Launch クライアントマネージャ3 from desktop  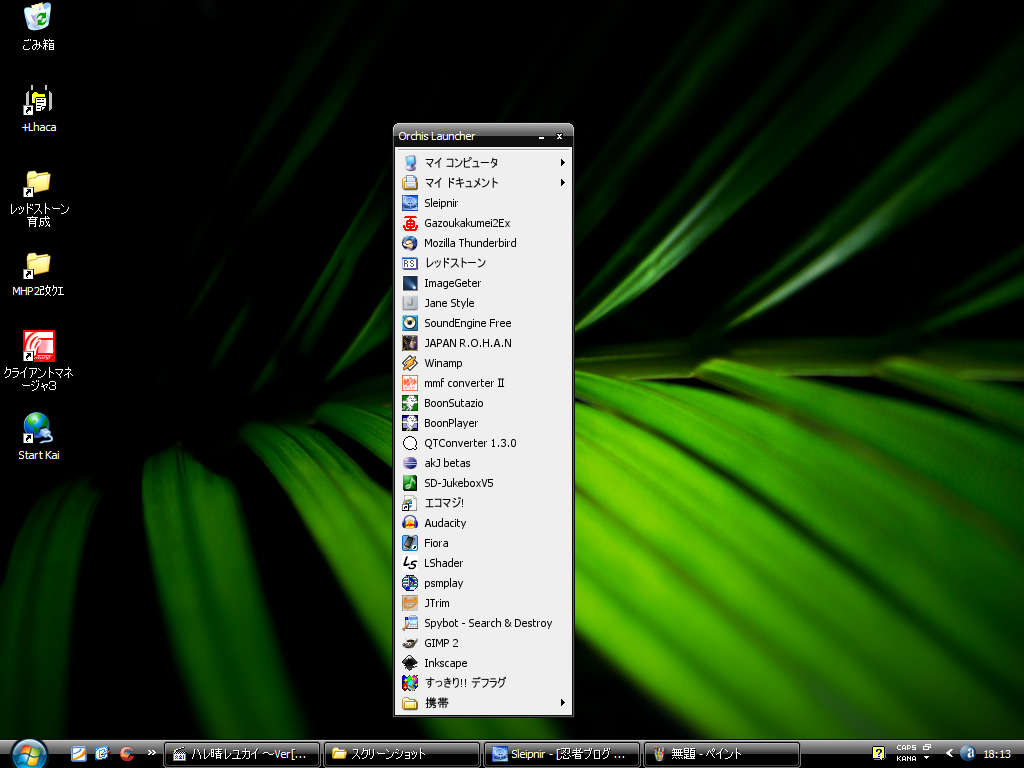[x=38, y=360]
